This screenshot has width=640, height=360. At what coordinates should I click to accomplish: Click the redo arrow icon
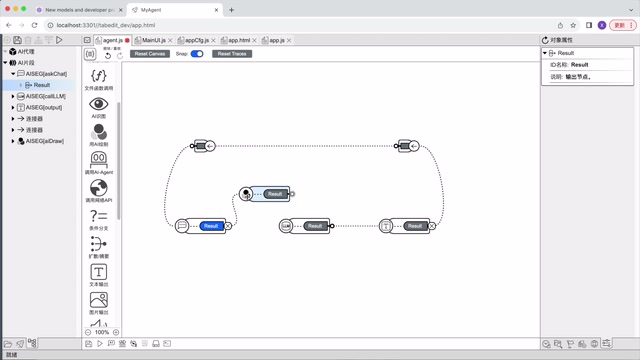point(120,56)
